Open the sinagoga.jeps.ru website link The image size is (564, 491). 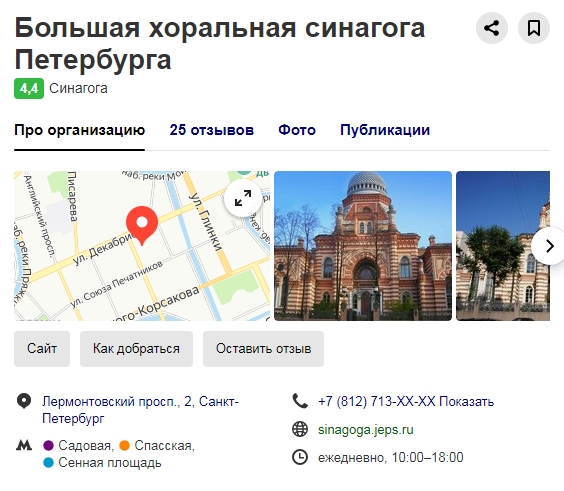pos(366,430)
